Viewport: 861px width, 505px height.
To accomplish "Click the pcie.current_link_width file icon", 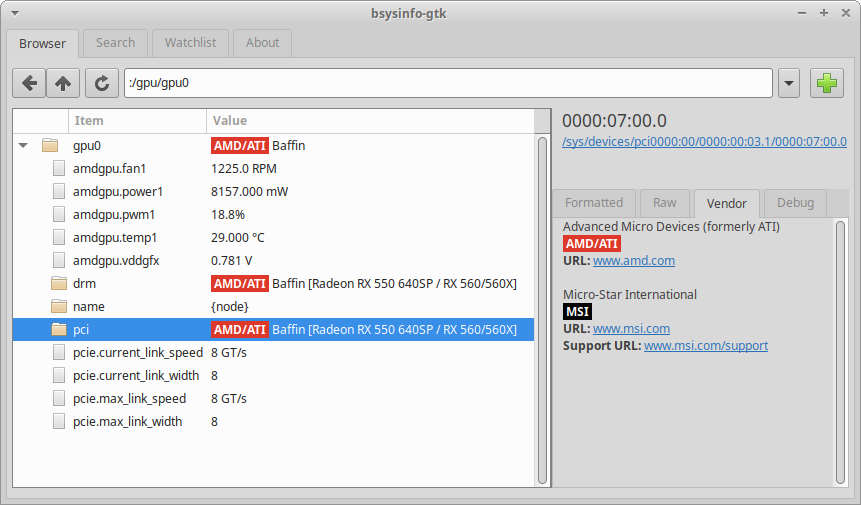I will click(x=59, y=375).
